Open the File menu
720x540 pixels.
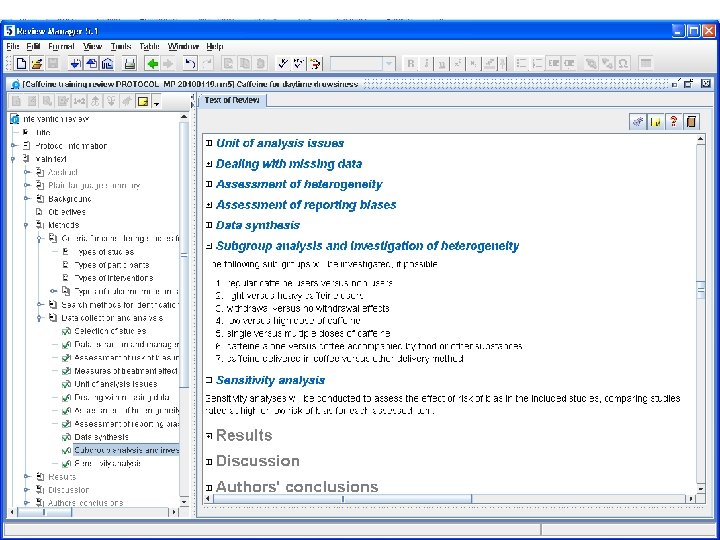point(12,46)
